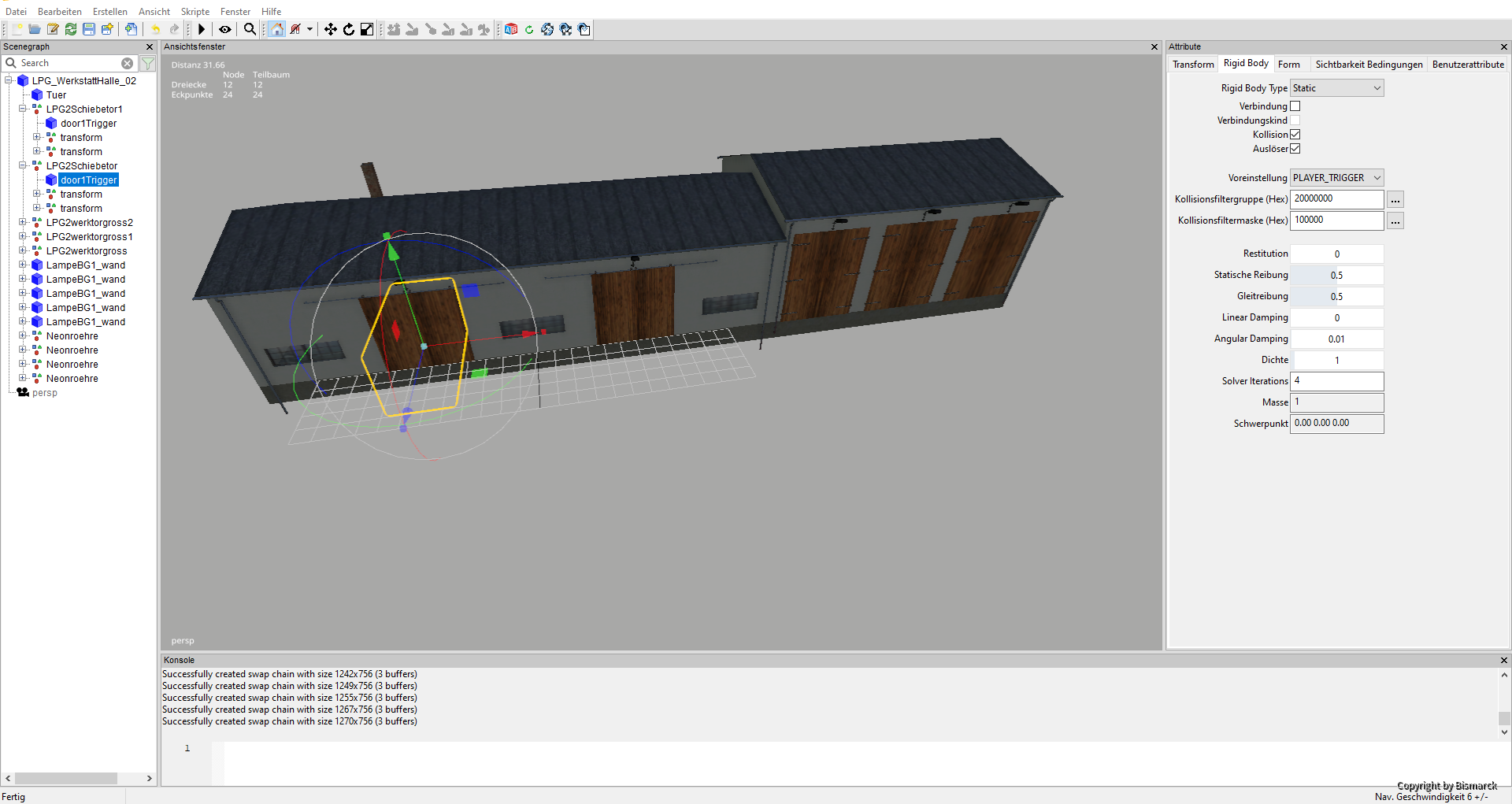Uncheck the Auslöser checkbox

pos(1295,149)
